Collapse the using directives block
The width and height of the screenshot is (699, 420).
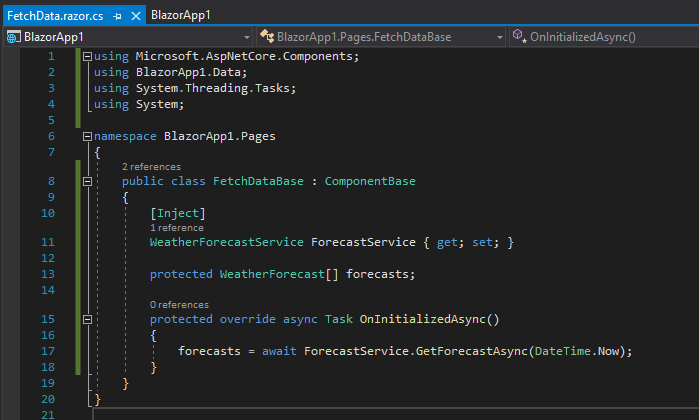(x=87, y=56)
